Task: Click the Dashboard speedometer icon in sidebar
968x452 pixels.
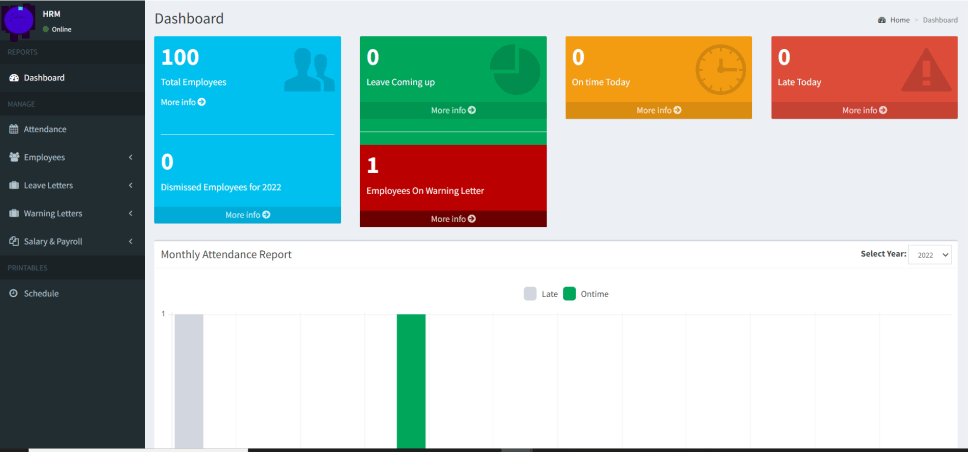Action: (x=14, y=78)
